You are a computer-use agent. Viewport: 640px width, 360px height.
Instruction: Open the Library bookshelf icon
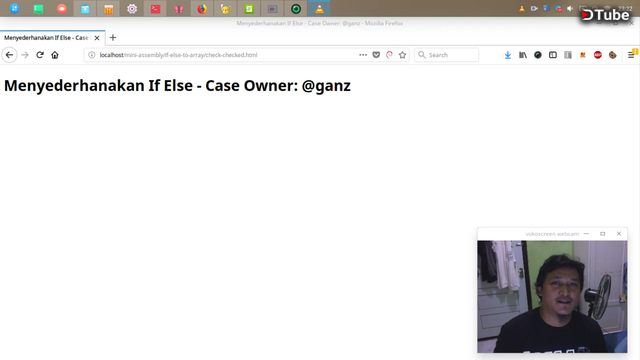pyautogui.click(x=523, y=55)
